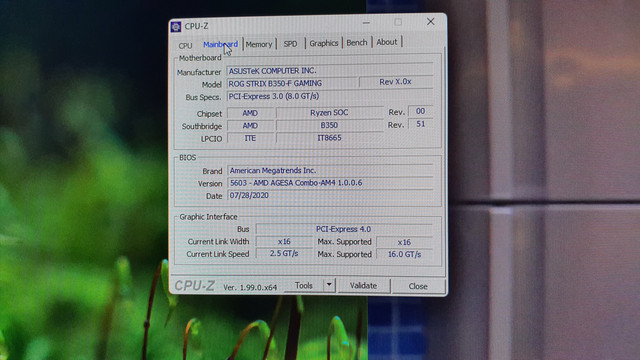Click the Current Link Speed label
The image size is (640, 360).
tap(218, 254)
